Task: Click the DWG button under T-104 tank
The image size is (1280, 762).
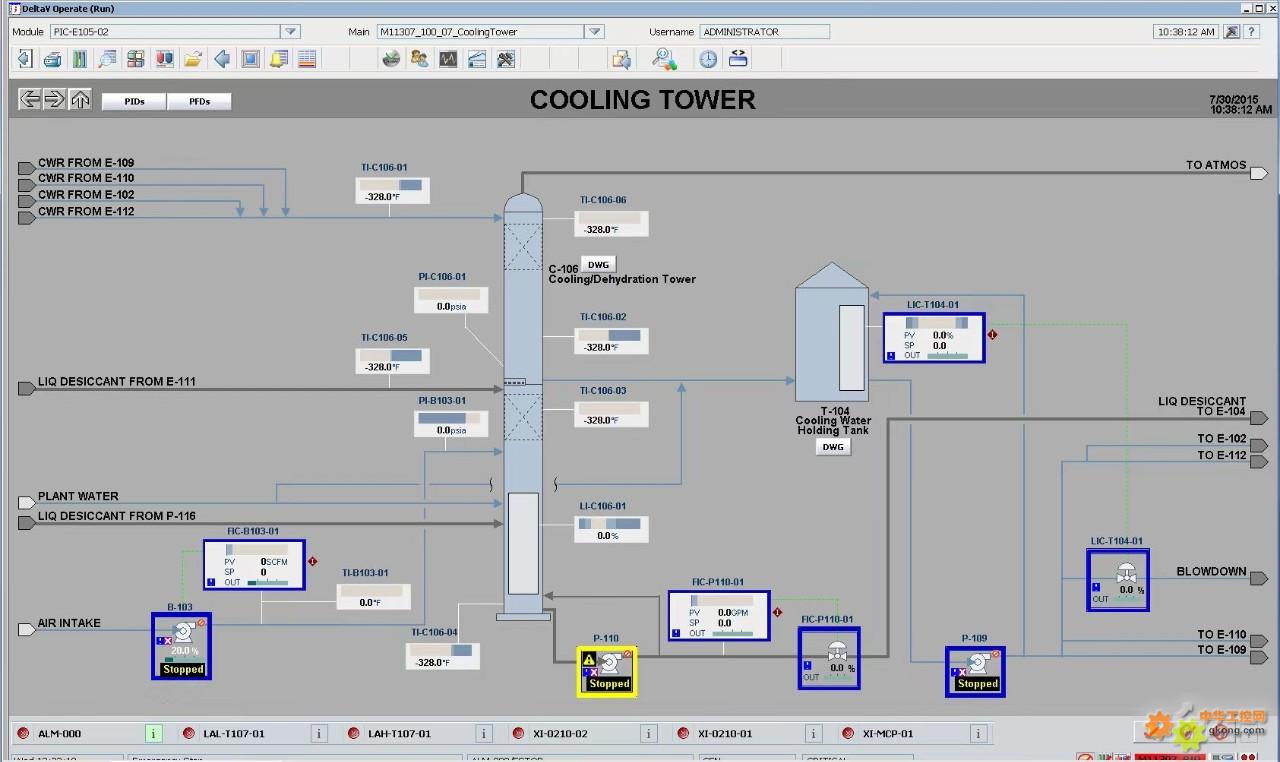Action: (x=833, y=447)
